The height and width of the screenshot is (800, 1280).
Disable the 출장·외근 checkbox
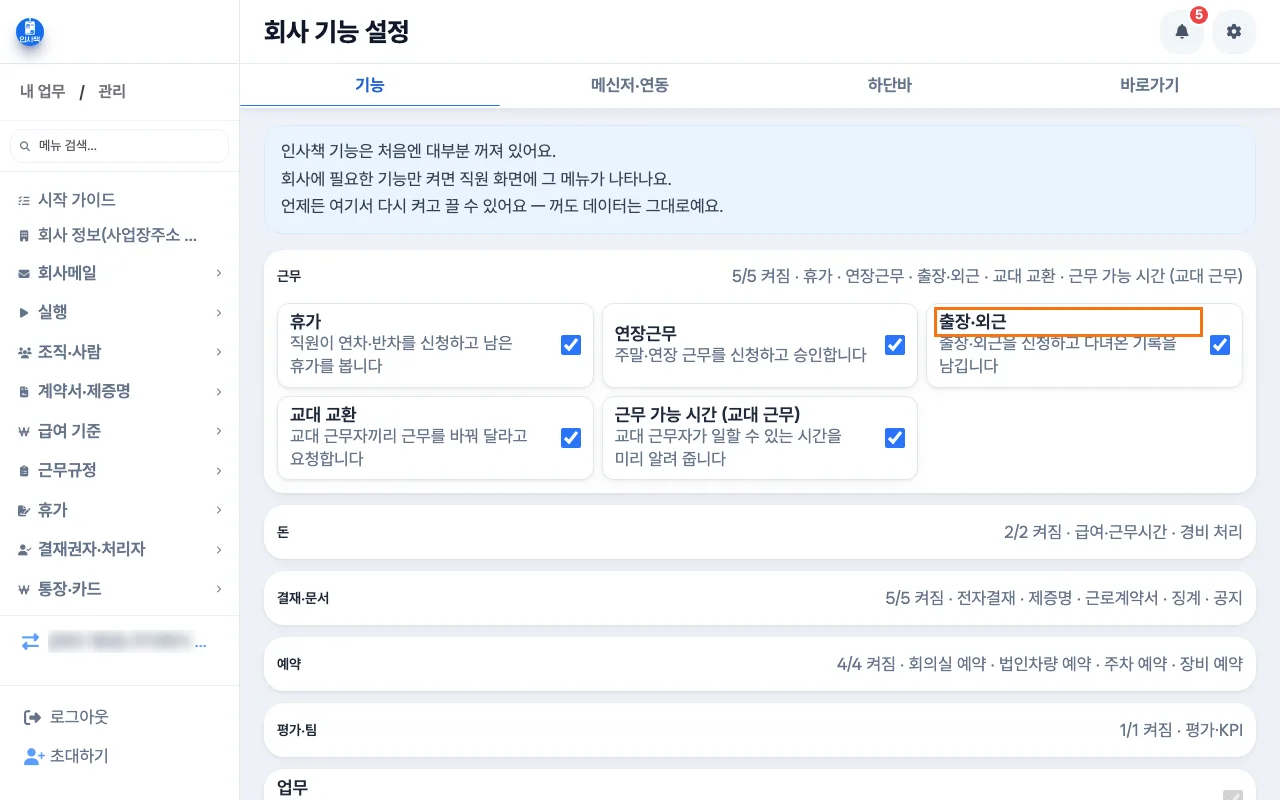pyautogui.click(x=1220, y=345)
